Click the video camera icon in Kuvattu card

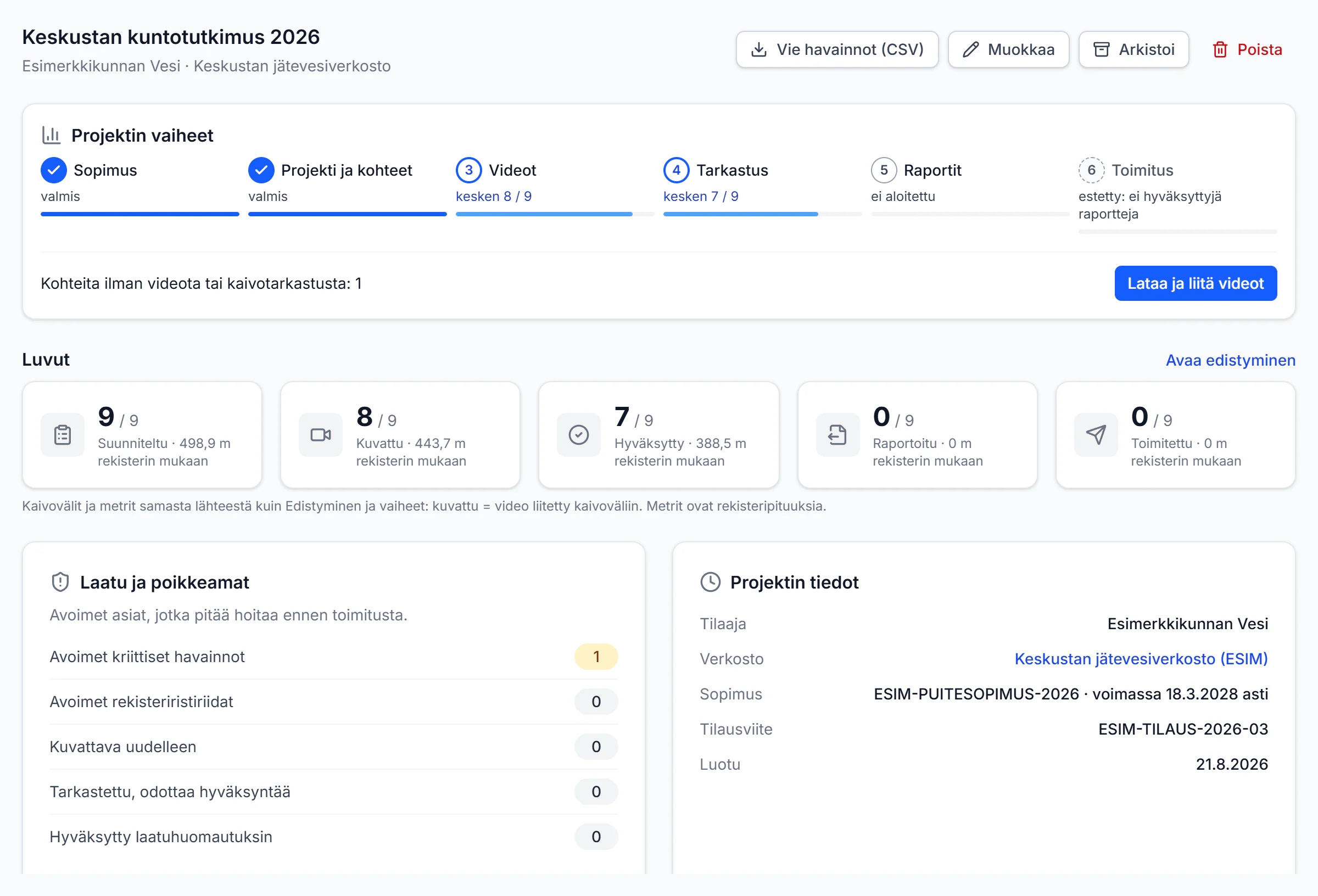[320, 435]
